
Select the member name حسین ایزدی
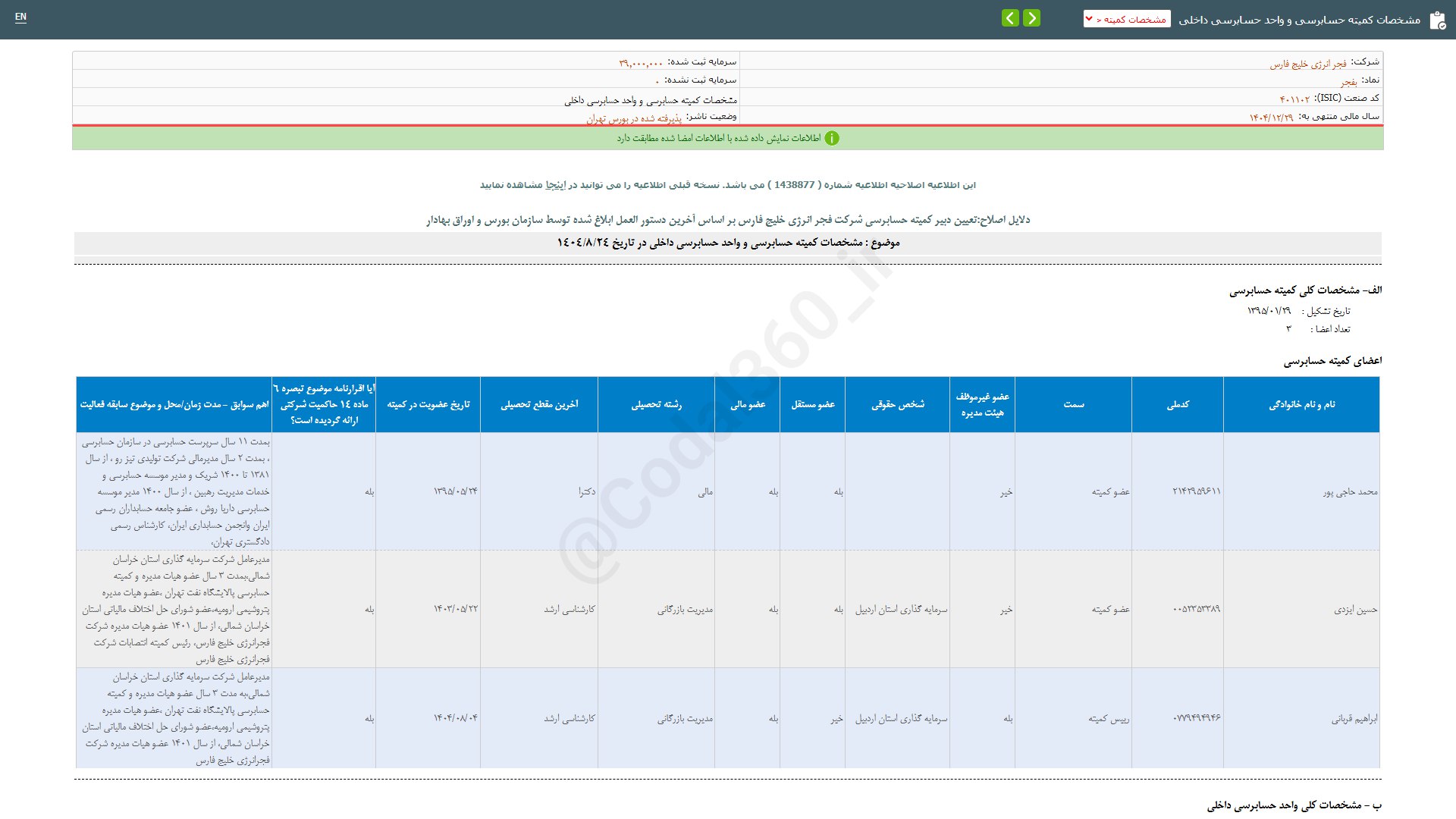click(1355, 610)
